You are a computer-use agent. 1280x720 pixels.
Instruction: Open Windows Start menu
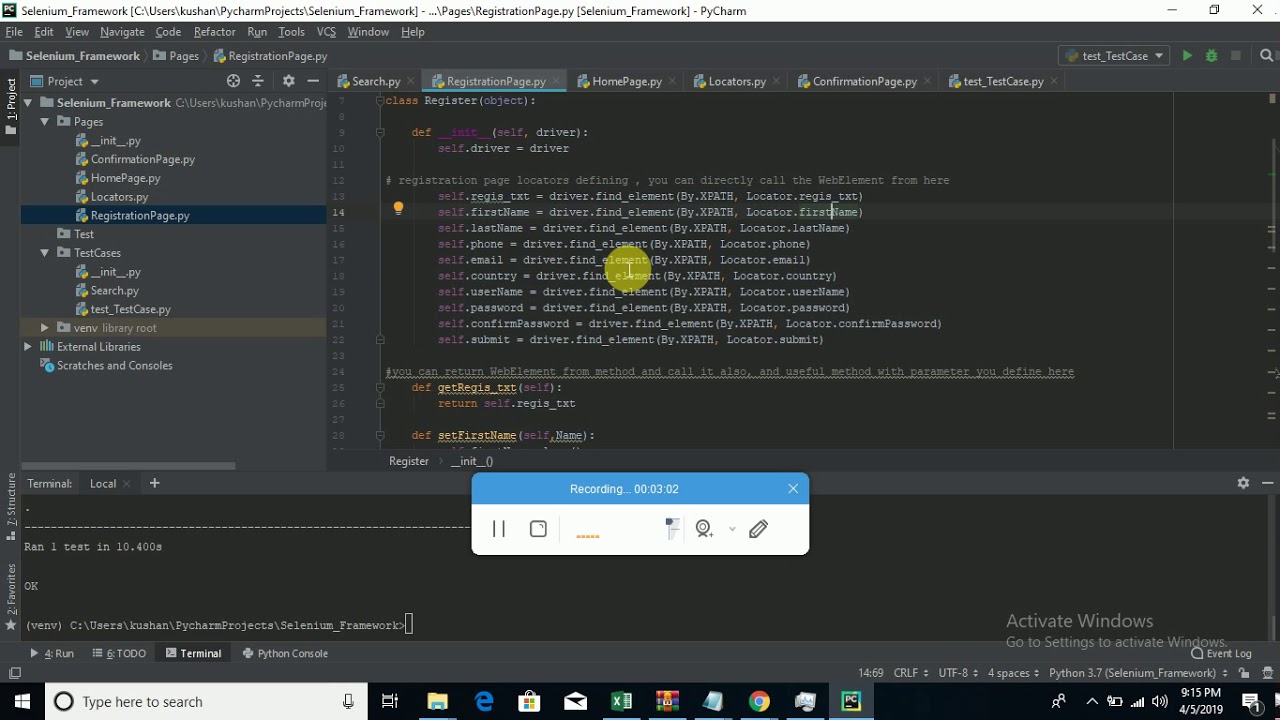click(22, 702)
